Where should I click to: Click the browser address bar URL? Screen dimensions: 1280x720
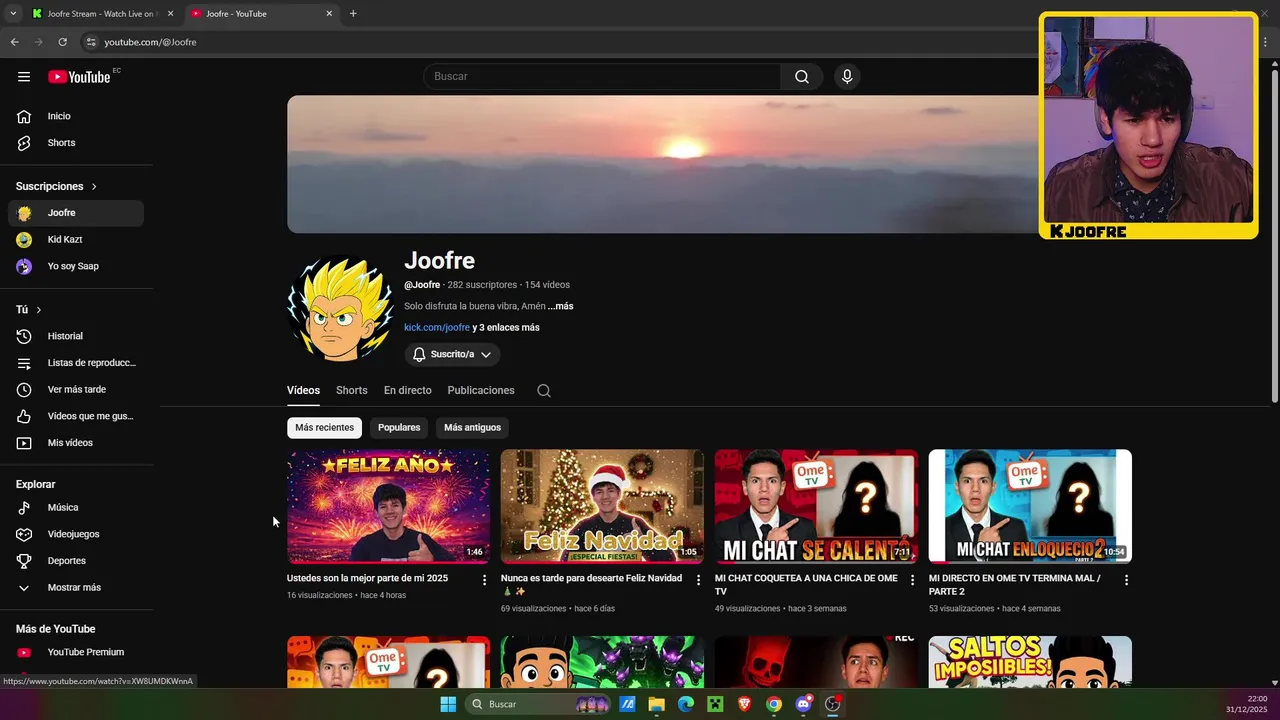150,42
